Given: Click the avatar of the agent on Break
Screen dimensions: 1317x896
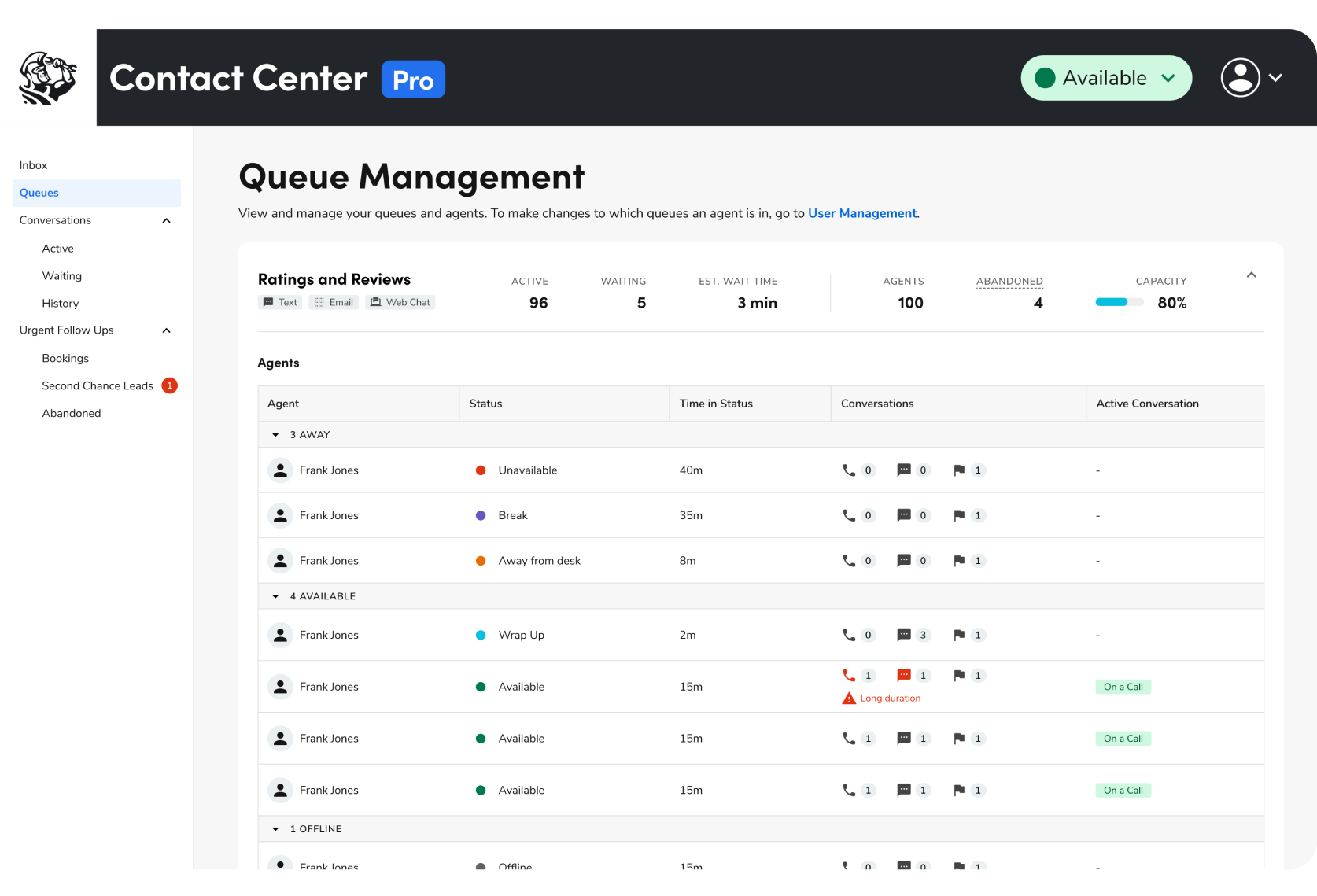Looking at the screenshot, I should tap(280, 515).
